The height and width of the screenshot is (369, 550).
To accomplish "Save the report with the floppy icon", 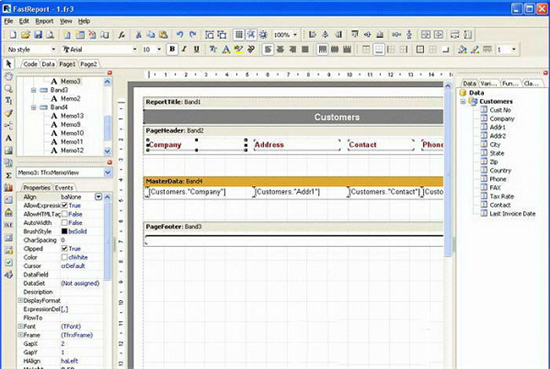I will pos(38,35).
